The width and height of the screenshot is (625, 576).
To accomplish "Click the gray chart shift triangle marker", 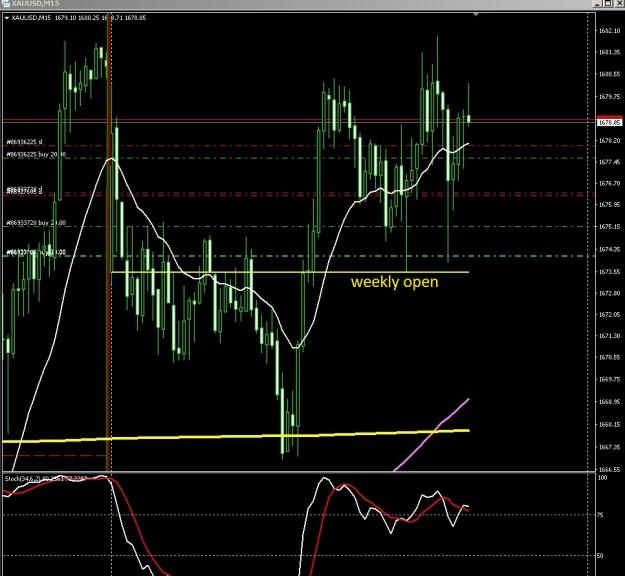I will [x=476, y=14].
